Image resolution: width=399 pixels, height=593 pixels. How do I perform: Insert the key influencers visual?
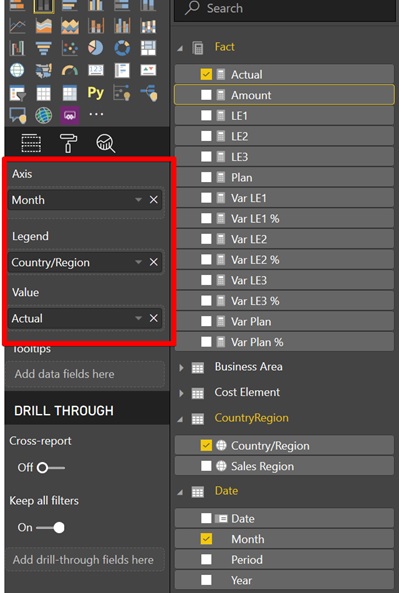(122, 93)
